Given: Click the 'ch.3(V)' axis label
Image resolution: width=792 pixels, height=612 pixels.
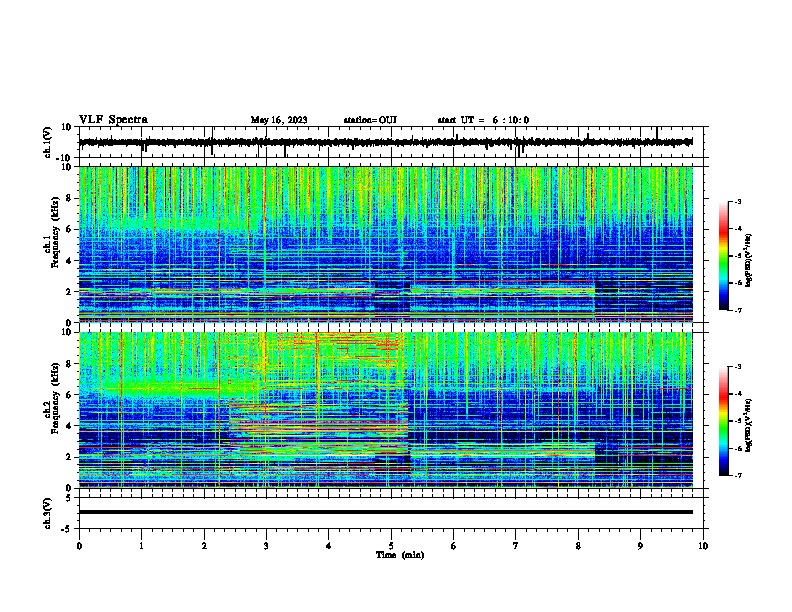Looking at the screenshot, I should [x=48, y=513].
